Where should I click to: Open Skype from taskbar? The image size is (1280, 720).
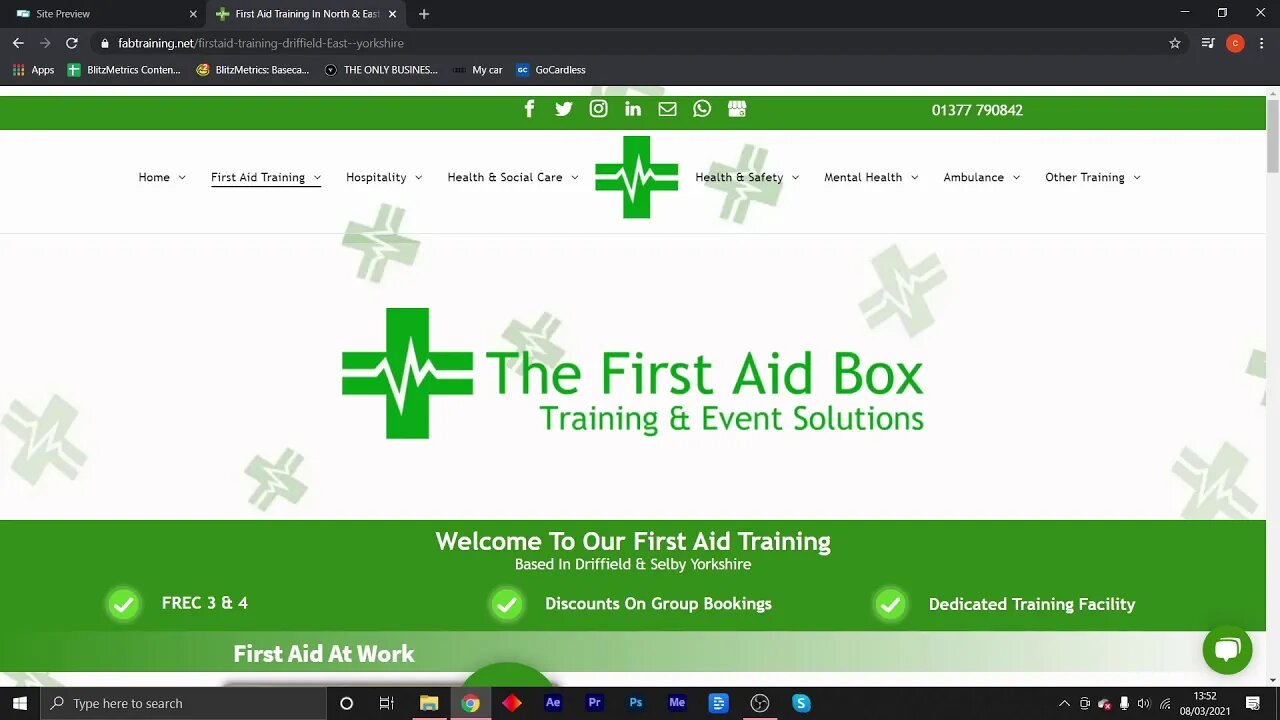point(801,703)
